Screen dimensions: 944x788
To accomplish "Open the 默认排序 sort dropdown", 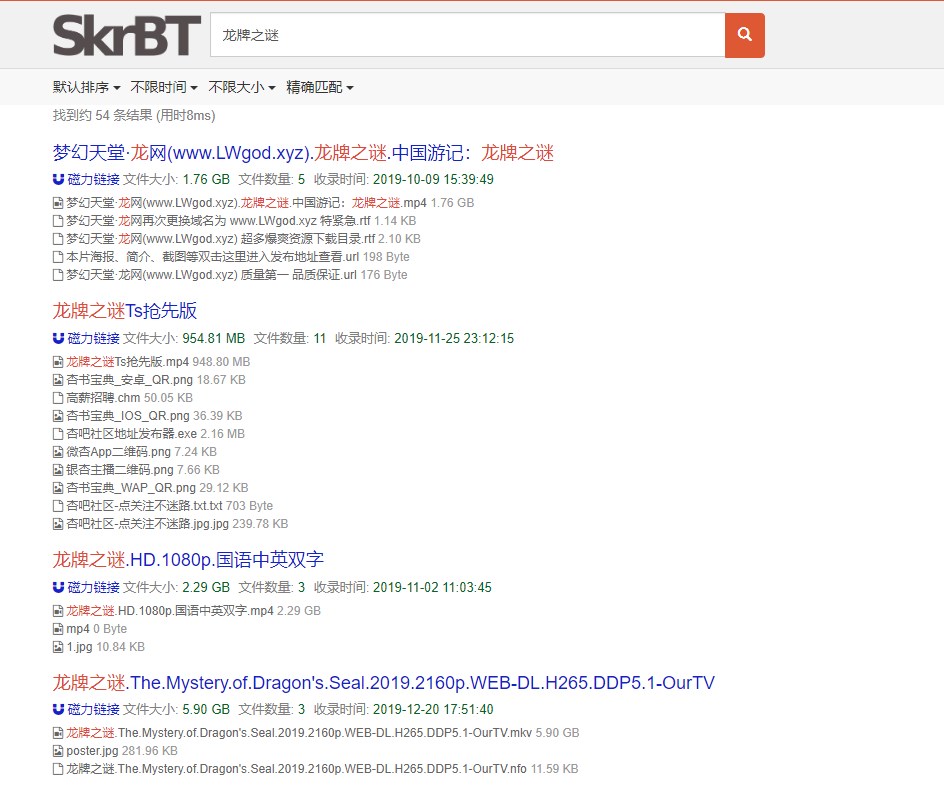I will (86, 88).
